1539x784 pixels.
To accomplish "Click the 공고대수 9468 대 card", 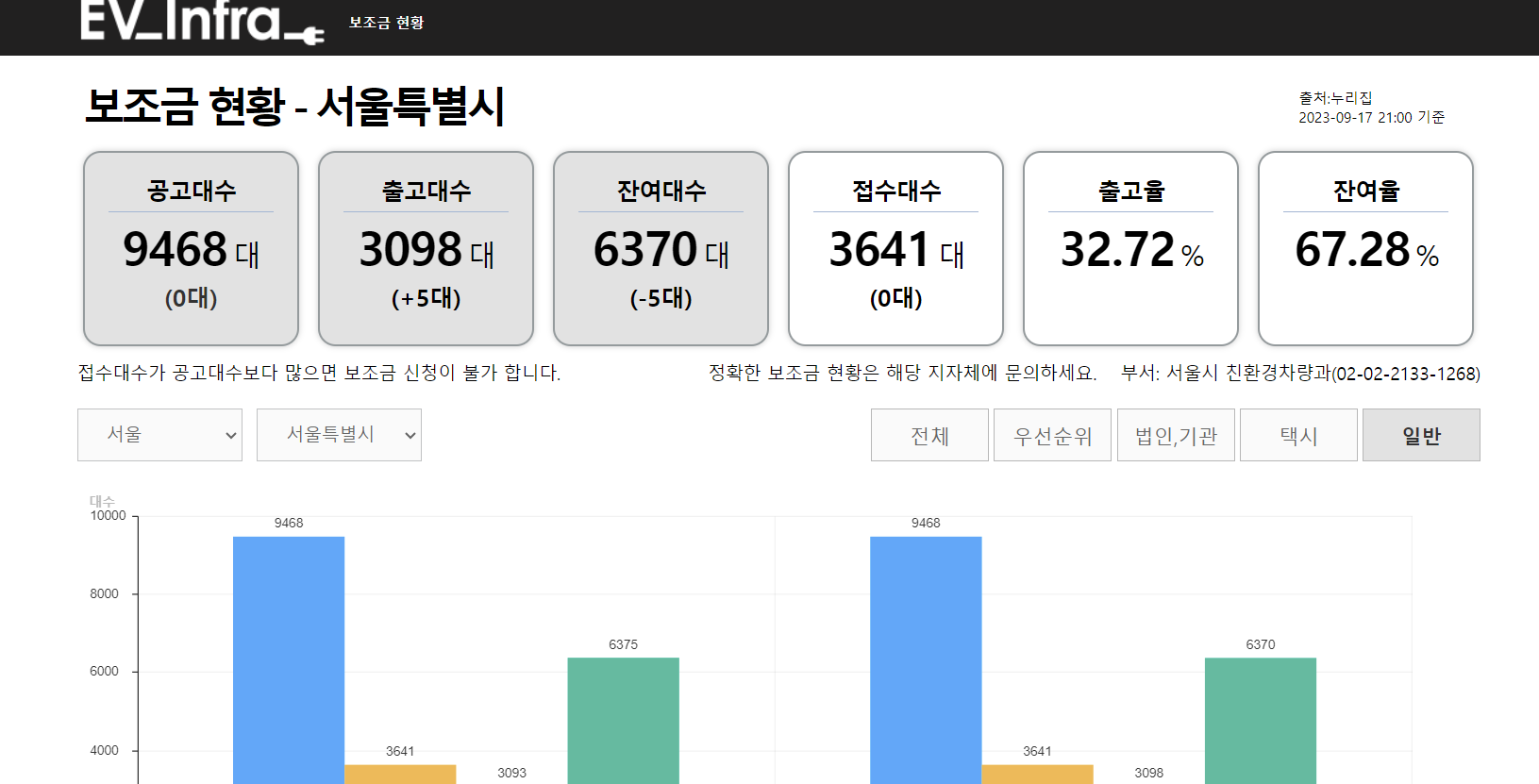I will (x=191, y=248).
